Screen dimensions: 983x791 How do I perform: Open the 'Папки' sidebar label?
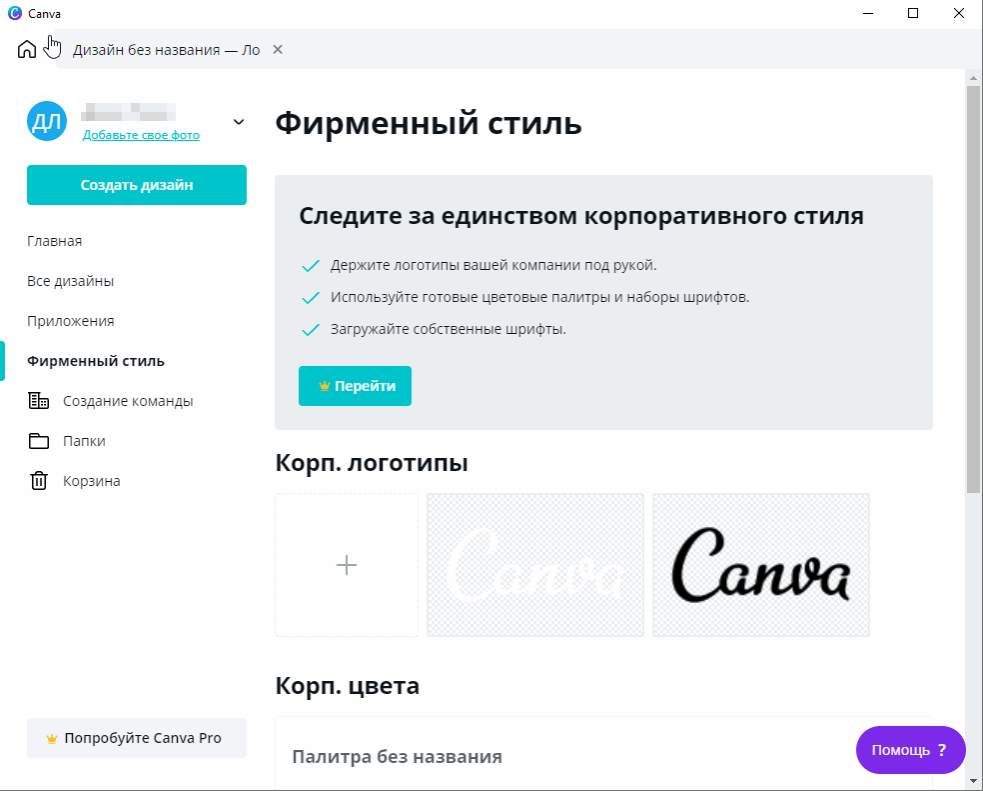[84, 441]
